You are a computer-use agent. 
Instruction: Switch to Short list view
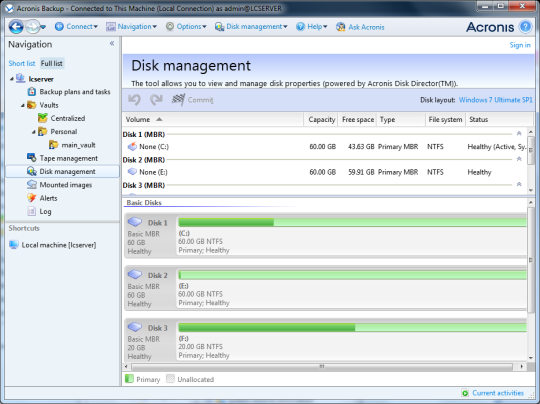(22, 63)
